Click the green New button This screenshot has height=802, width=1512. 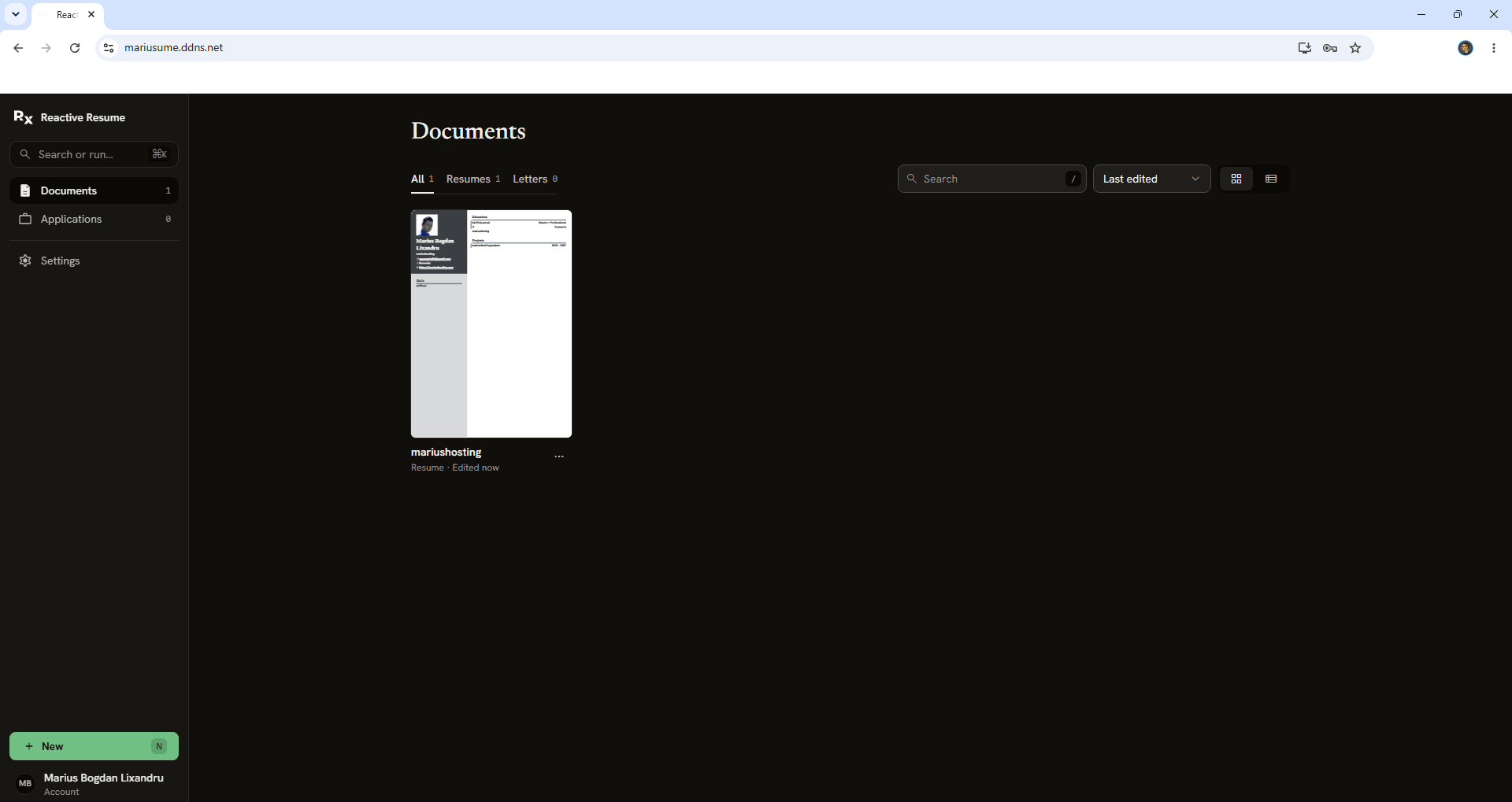[94, 746]
